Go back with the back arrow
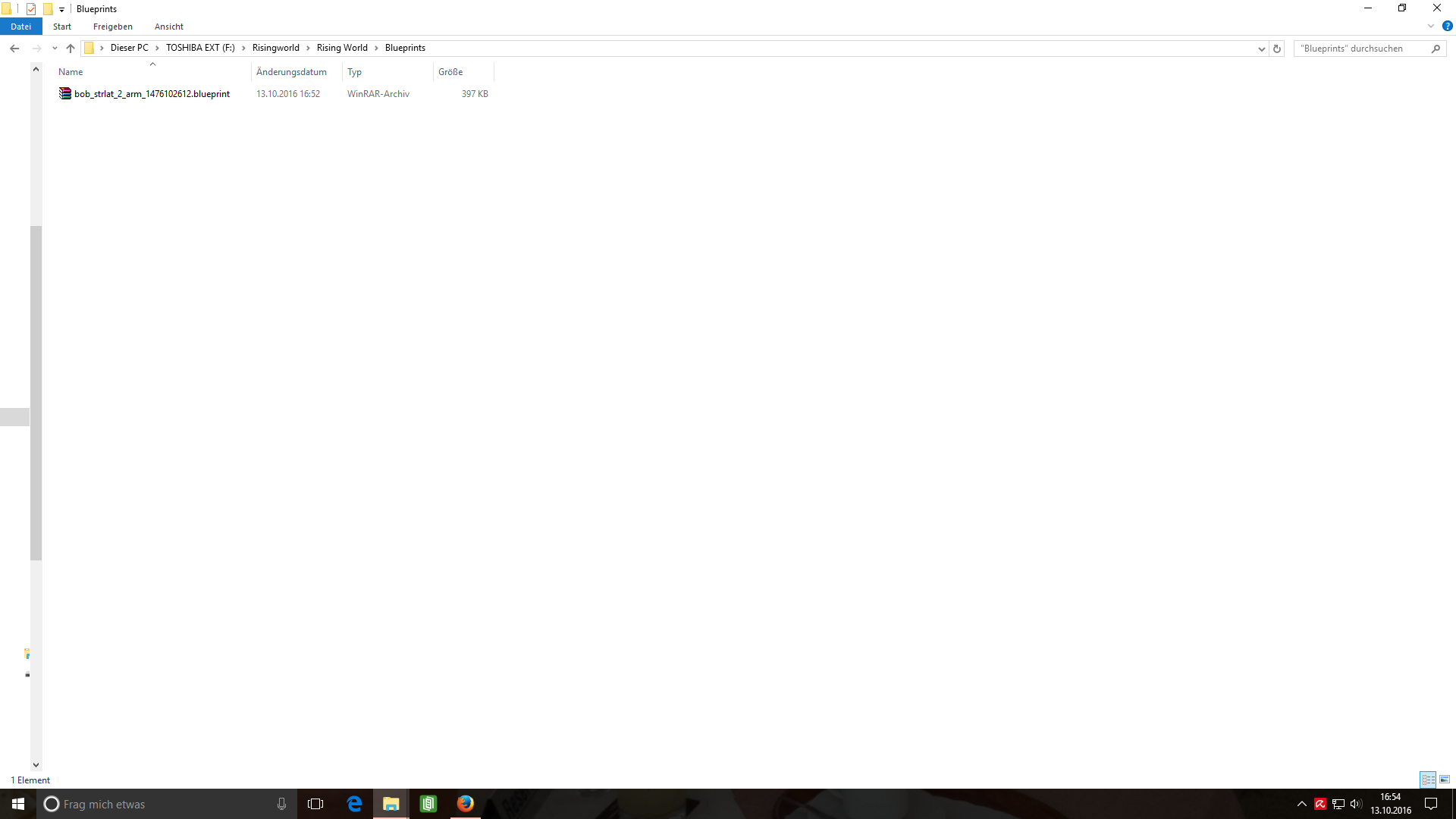1456x819 pixels. [x=14, y=49]
